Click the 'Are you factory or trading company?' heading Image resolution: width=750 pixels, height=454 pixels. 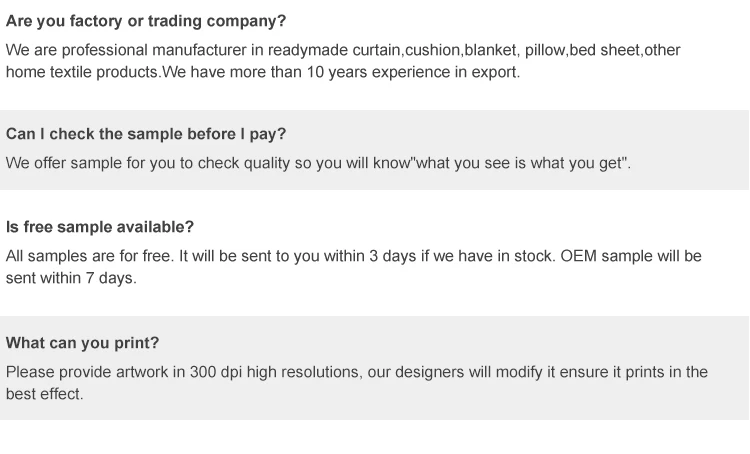tap(146, 20)
